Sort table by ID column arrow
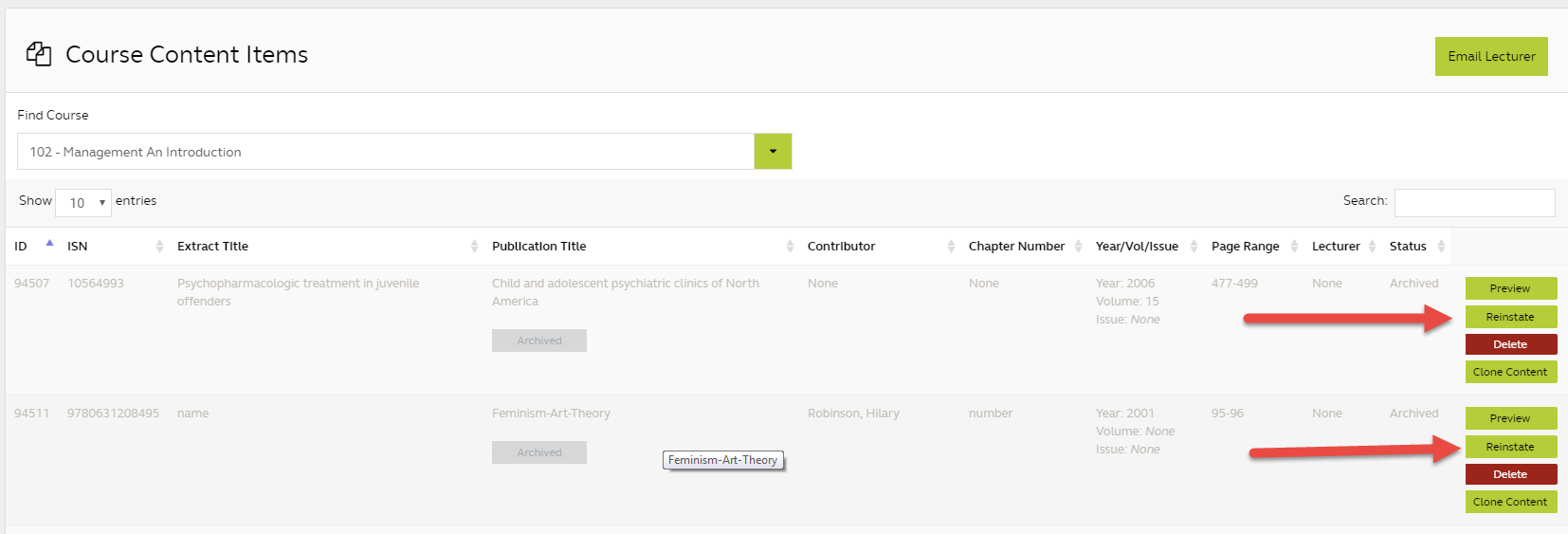Screen dimensions: 1568x534 [49, 244]
